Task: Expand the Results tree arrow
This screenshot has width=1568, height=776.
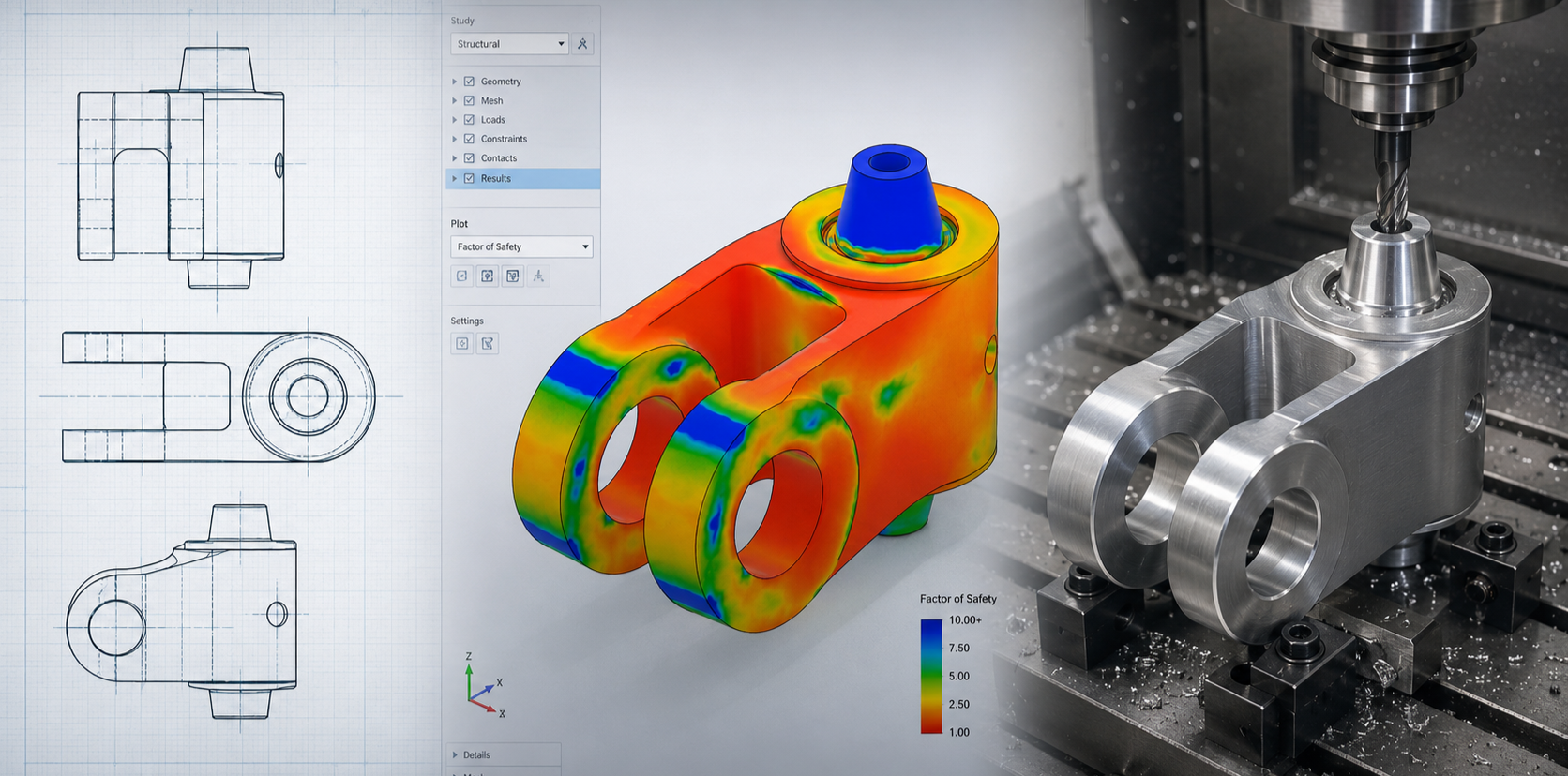Action: pos(455,178)
